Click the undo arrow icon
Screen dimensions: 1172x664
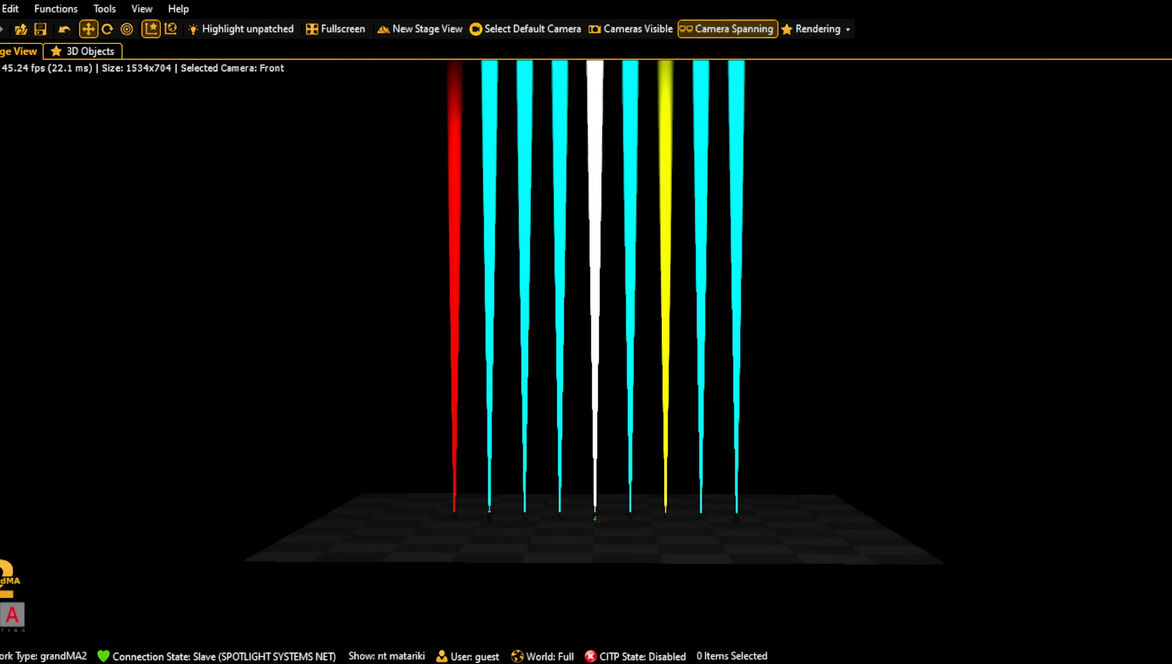(64, 29)
